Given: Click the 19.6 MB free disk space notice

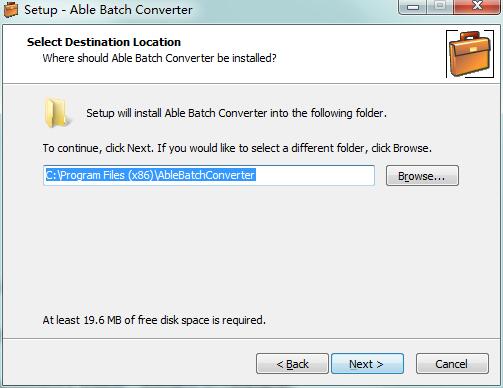Looking at the screenshot, I should click(154, 320).
